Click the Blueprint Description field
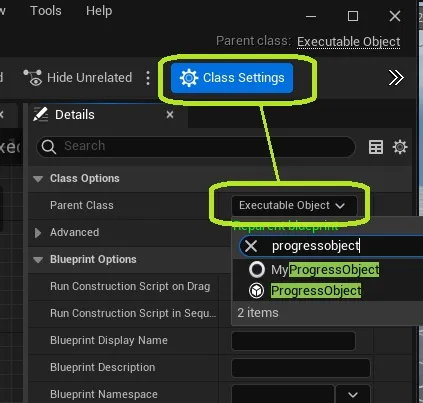The image size is (423, 403). coord(301,368)
